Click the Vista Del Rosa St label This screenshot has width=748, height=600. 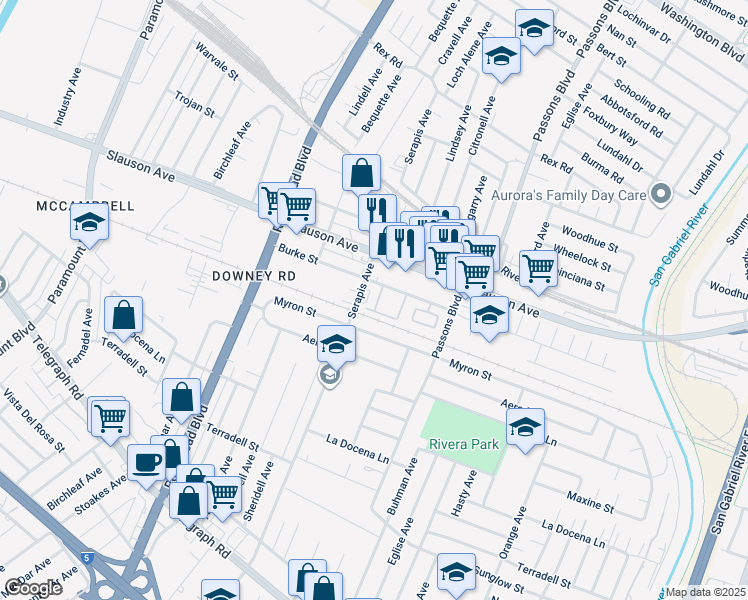pyautogui.click(x=34, y=420)
